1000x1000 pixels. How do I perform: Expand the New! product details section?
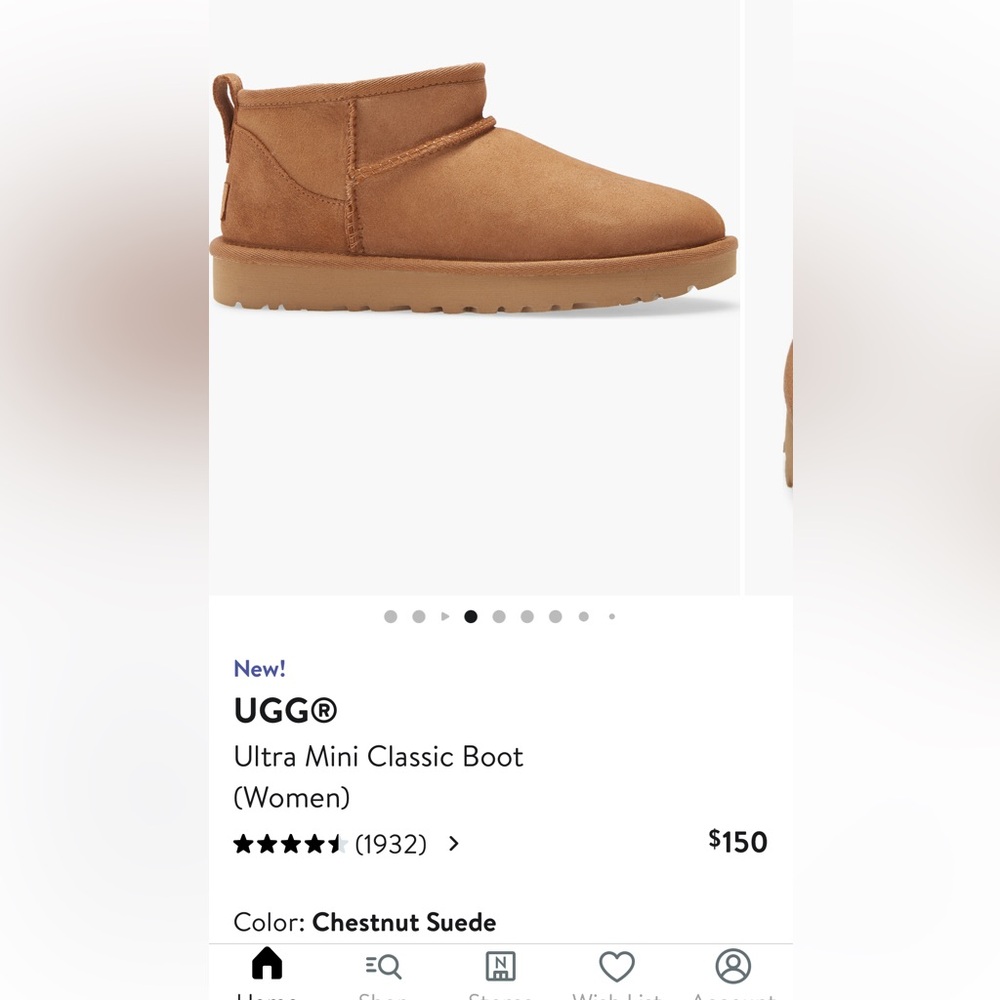click(259, 669)
